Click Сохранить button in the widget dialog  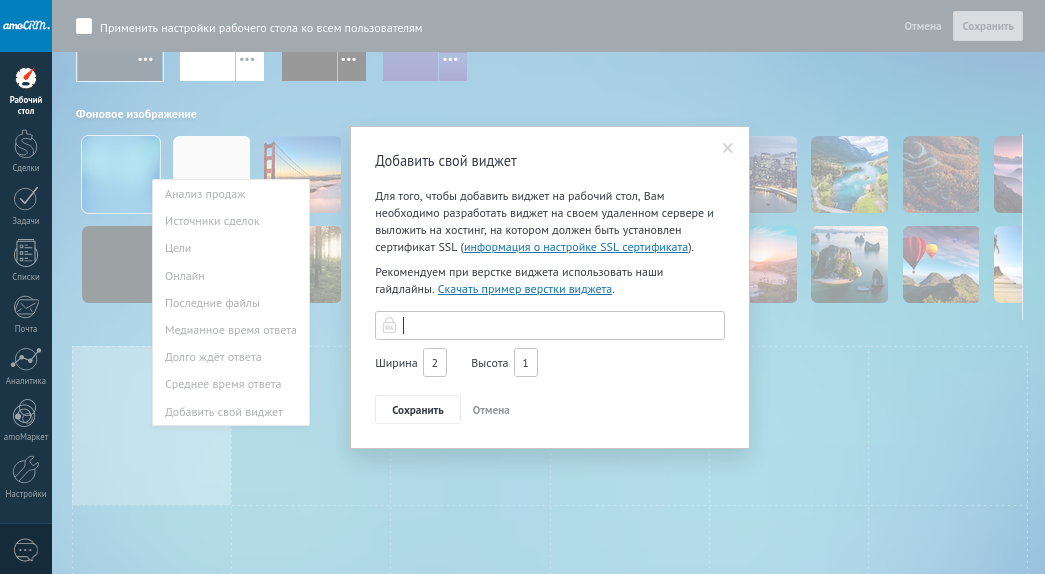417,410
